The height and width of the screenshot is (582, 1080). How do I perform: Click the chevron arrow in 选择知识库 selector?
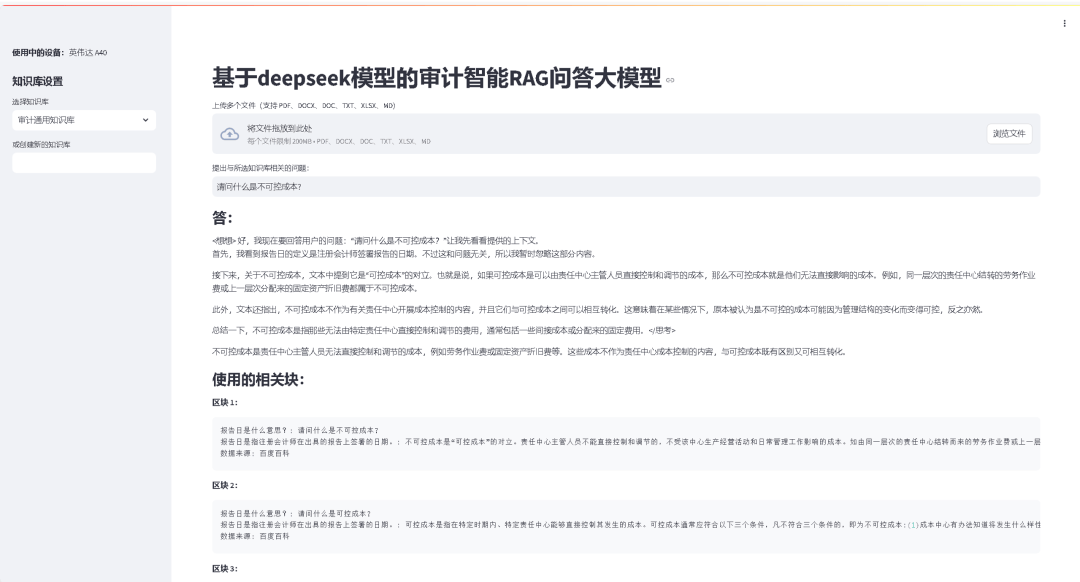pos(147,120)
